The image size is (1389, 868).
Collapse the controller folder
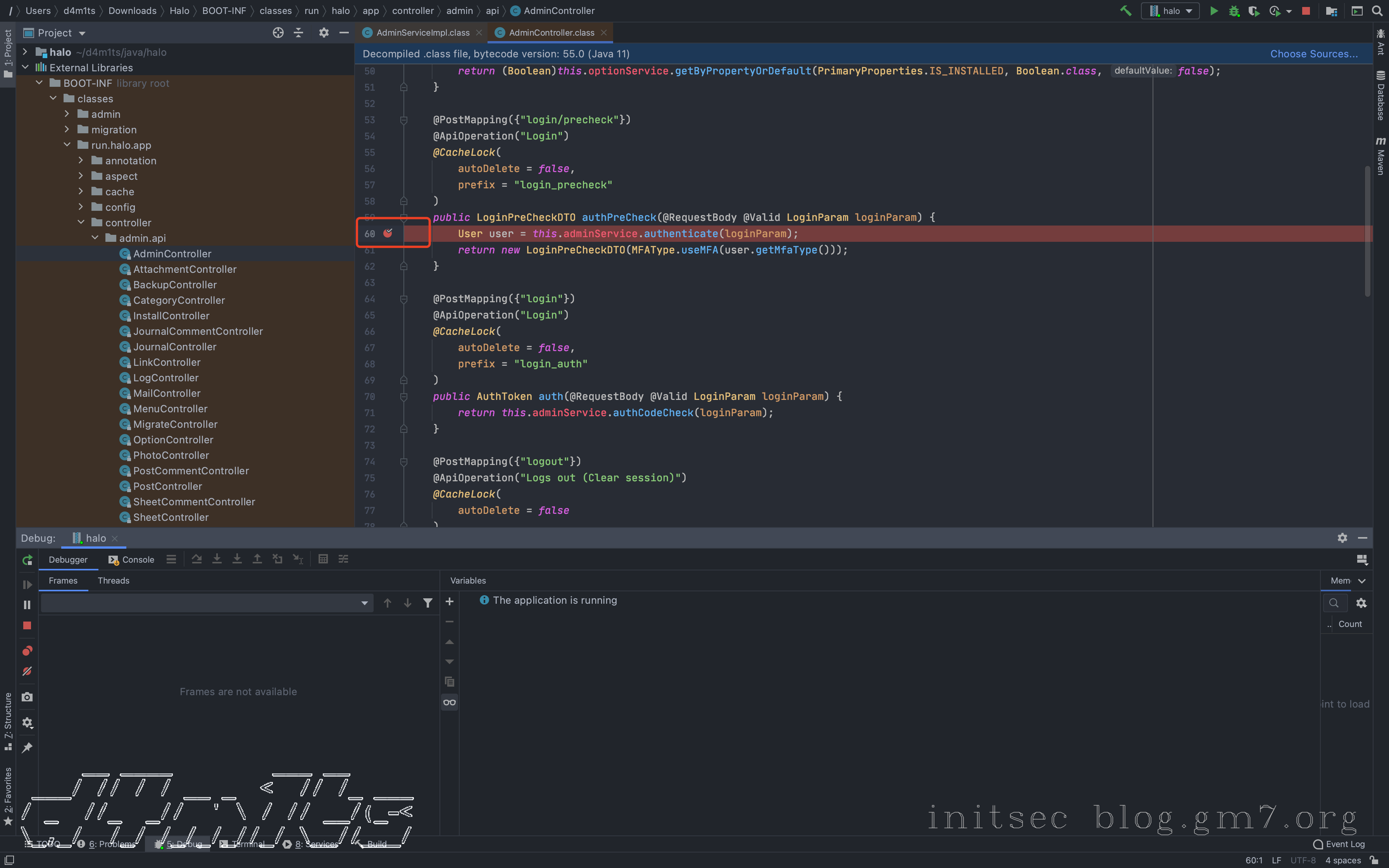(x=81, y=223)
